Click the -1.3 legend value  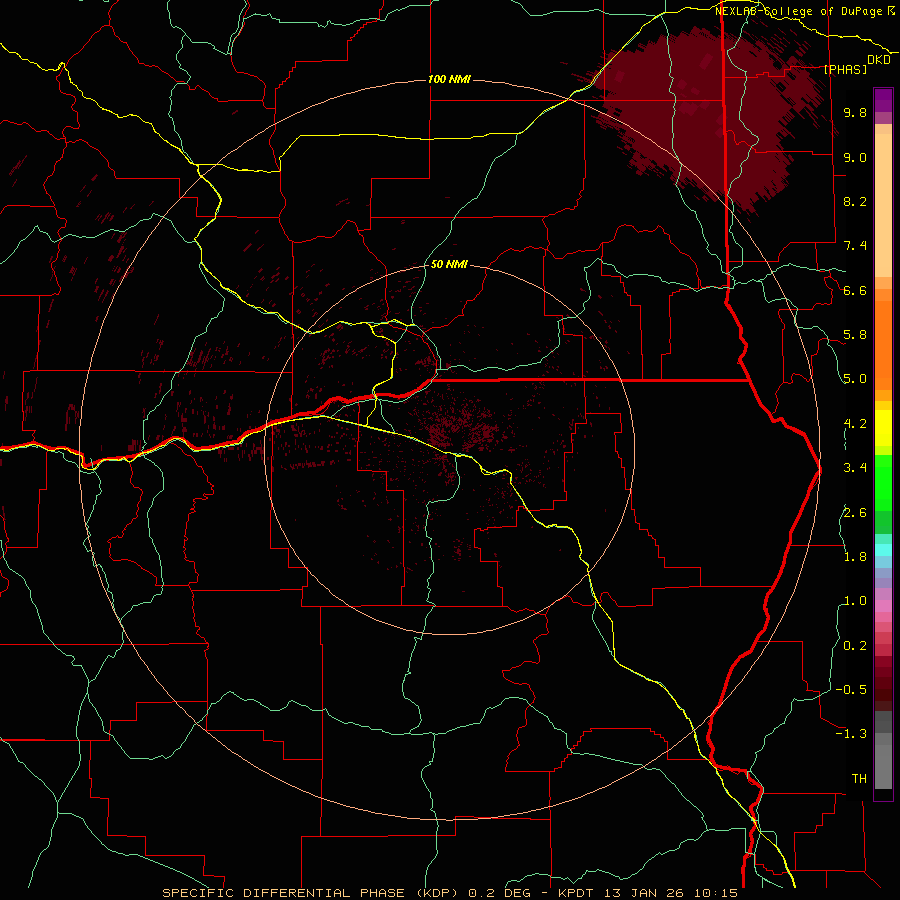(851, 734)
